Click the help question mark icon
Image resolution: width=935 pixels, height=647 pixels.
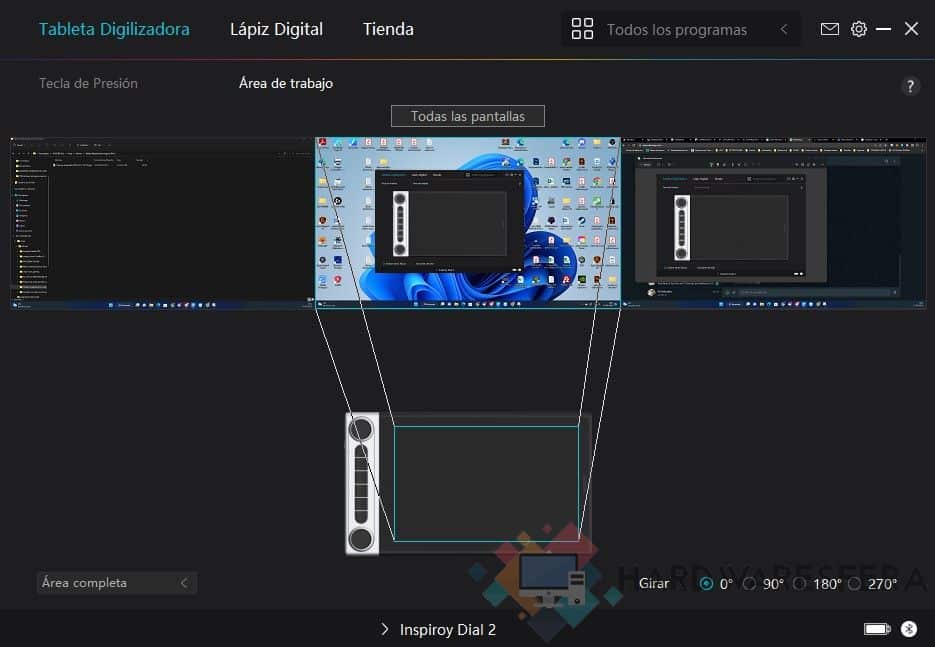pos(909,86)
